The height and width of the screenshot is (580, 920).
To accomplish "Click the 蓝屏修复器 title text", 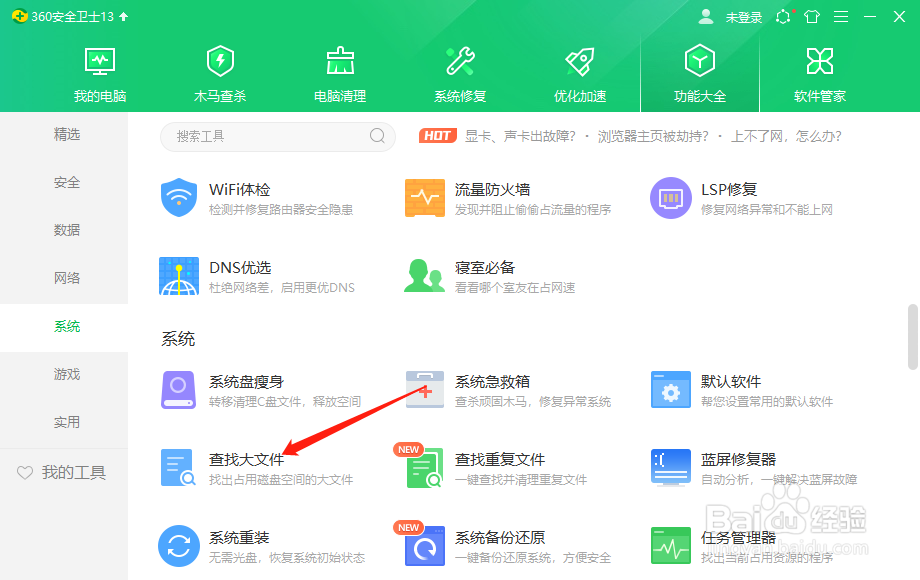I will 738,459.
